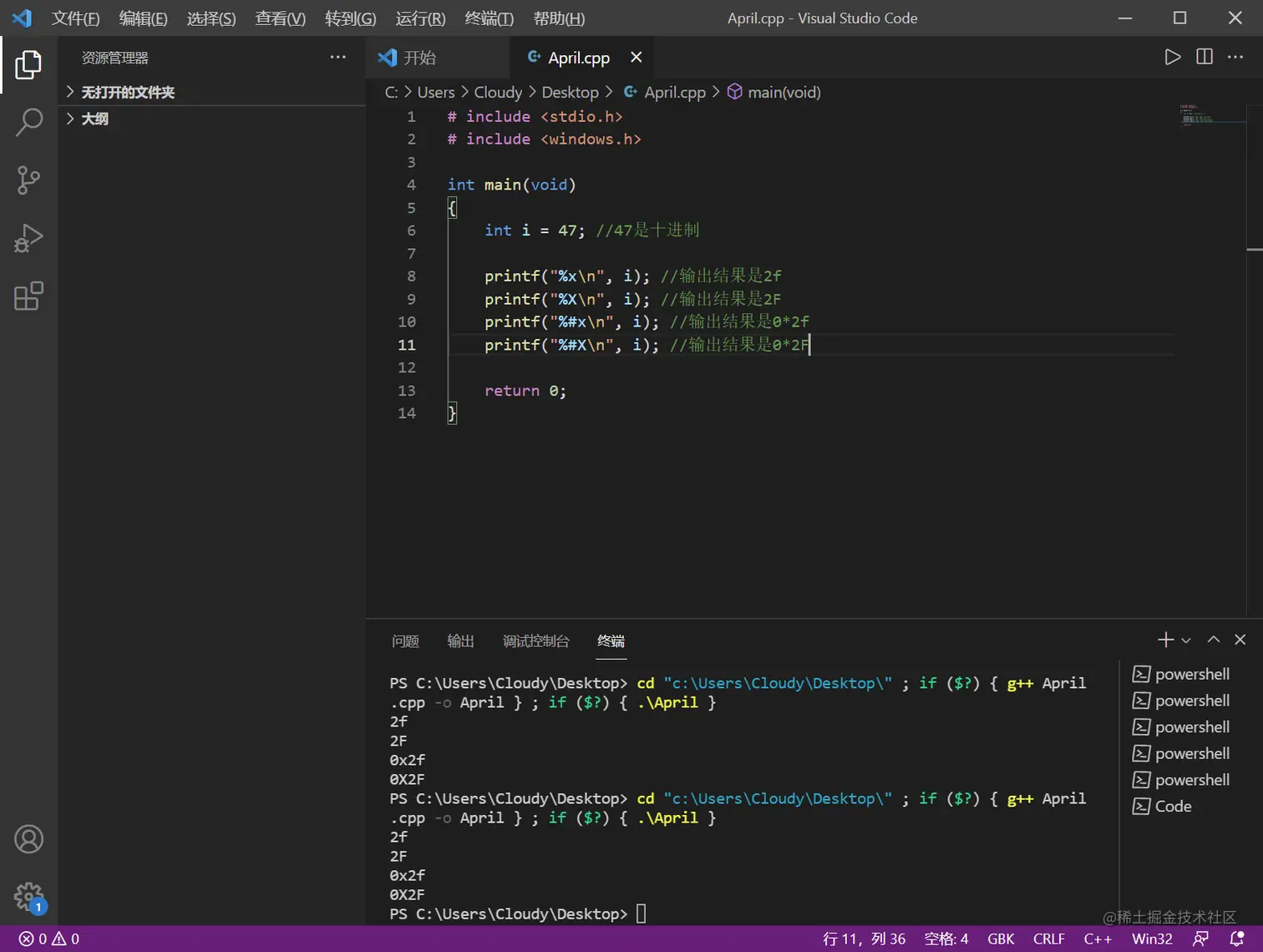Click the CRLF line ending indicator

coord(1048,939)
